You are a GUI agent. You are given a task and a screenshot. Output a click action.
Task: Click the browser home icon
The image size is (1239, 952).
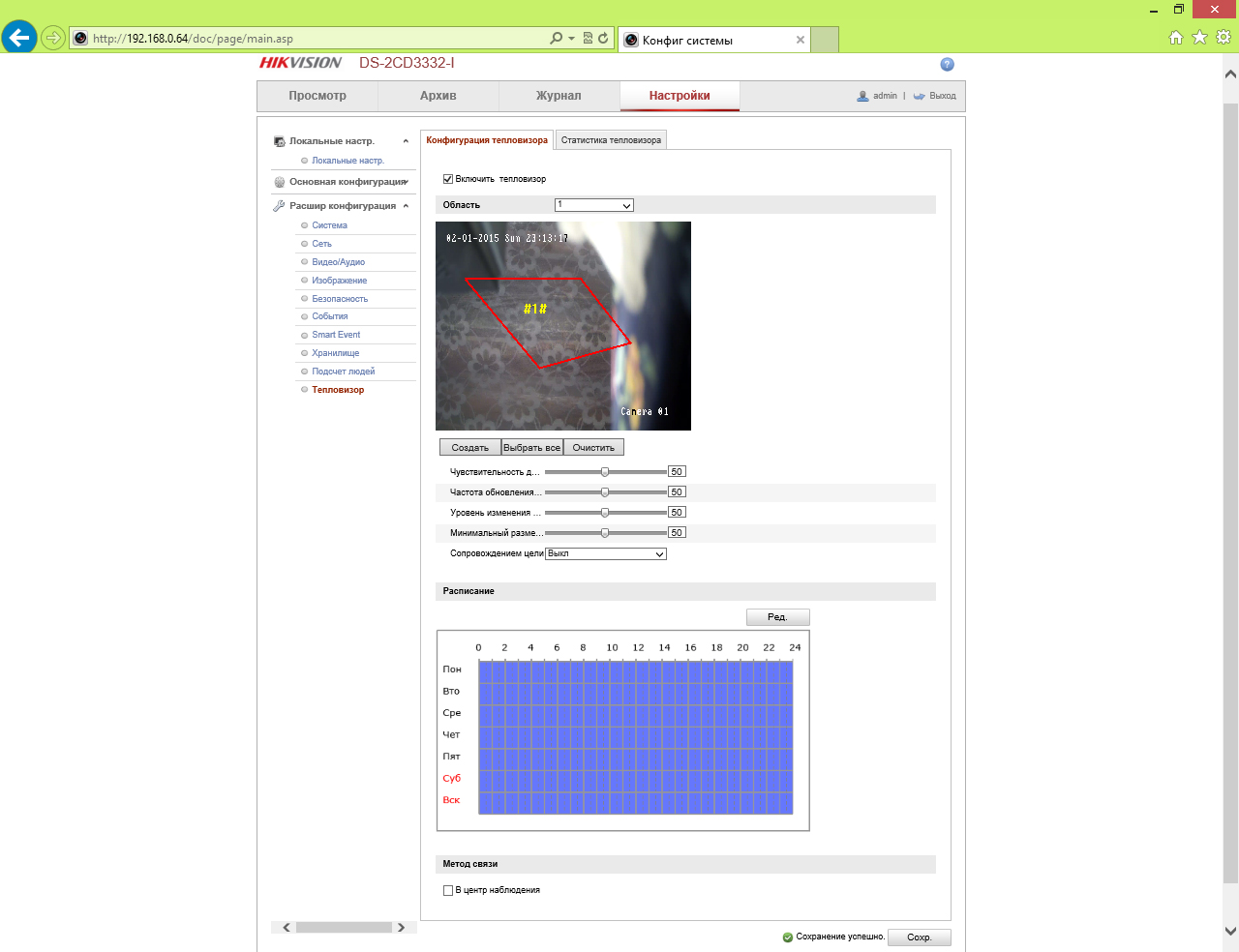tap(1176, 38)
